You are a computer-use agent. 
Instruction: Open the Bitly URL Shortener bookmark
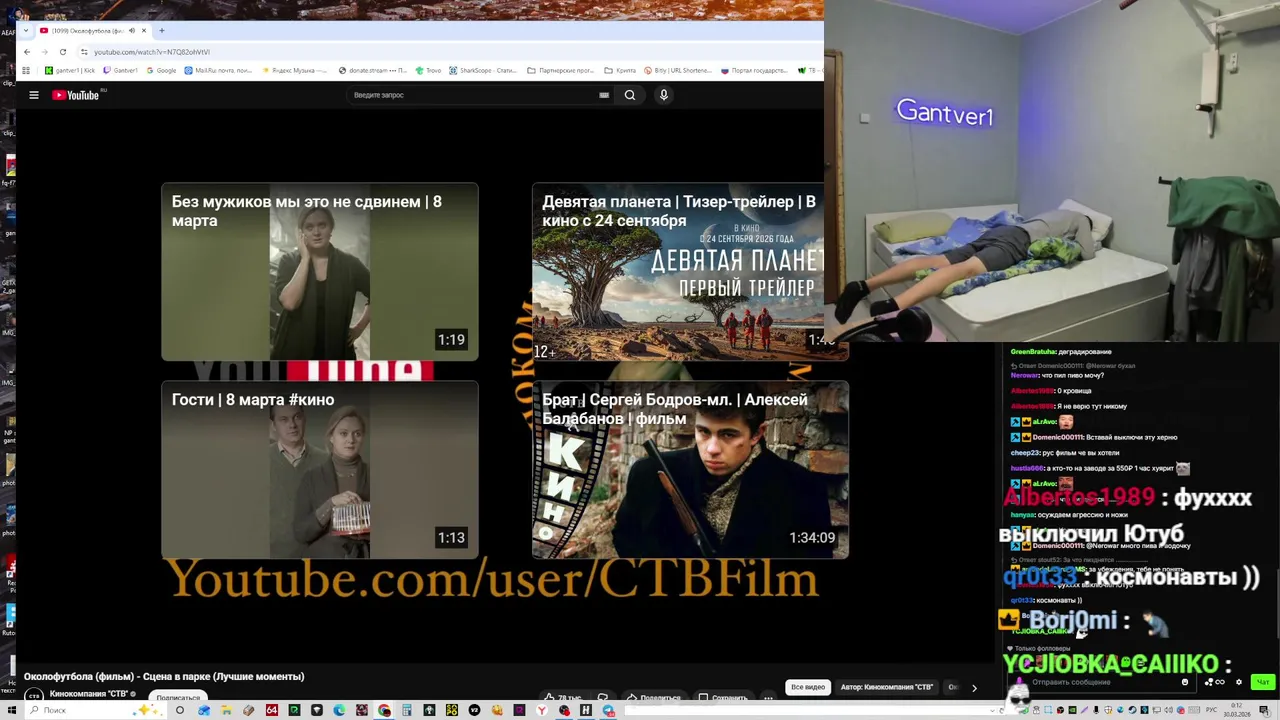point(677,70)
